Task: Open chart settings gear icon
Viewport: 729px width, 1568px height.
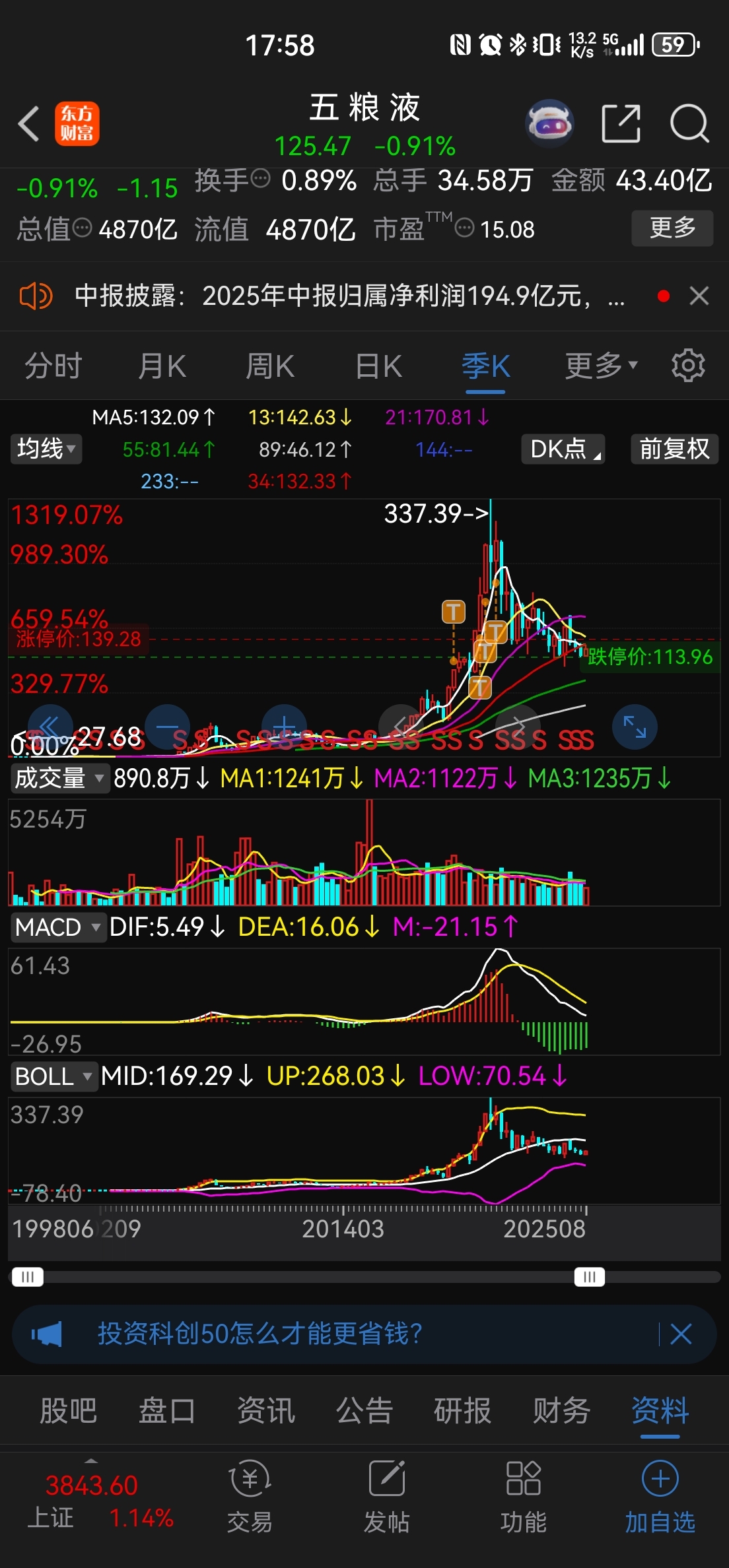Action: (688, 365)
